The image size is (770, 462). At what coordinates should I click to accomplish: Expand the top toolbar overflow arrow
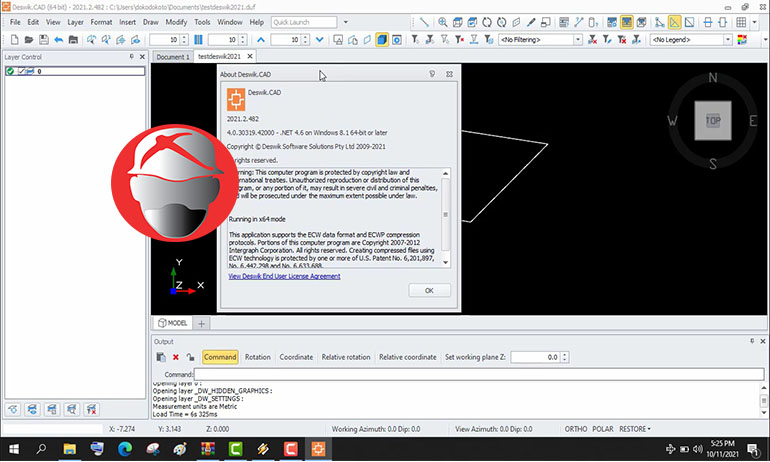pos(755,22)
